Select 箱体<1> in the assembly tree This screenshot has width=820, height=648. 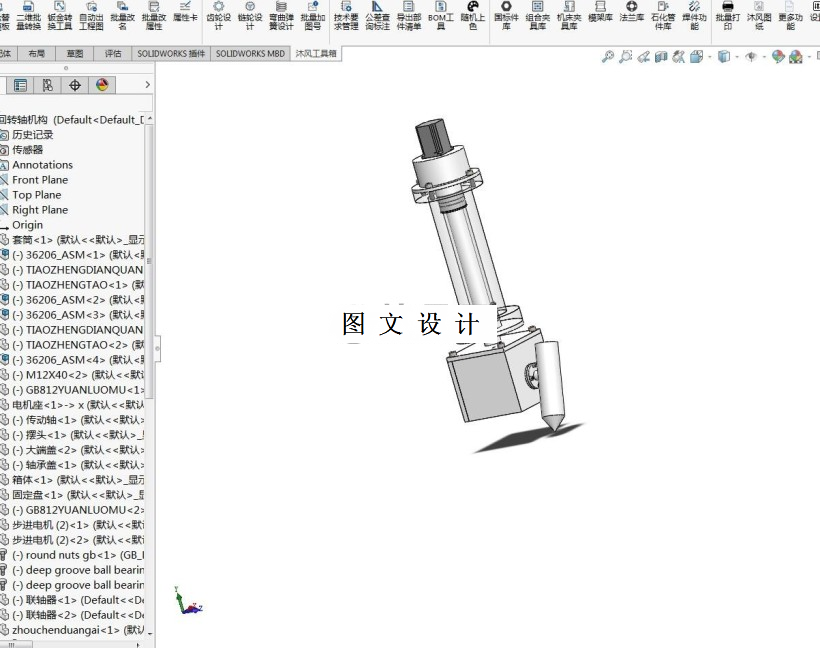click(40, 479)
